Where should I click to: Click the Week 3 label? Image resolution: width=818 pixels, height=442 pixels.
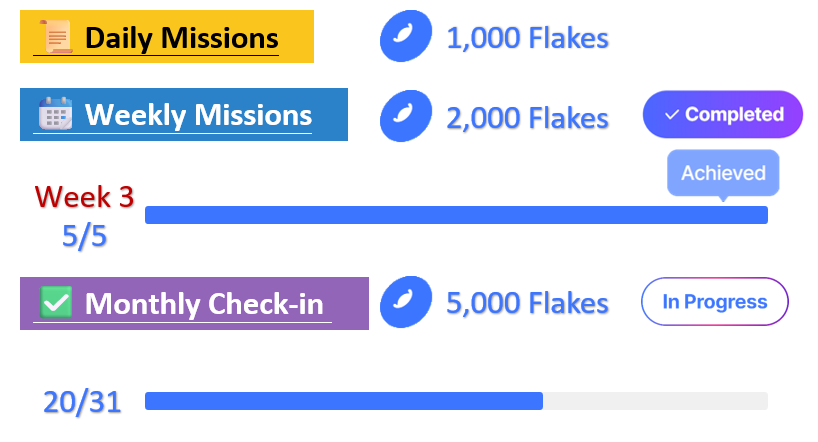84,195
